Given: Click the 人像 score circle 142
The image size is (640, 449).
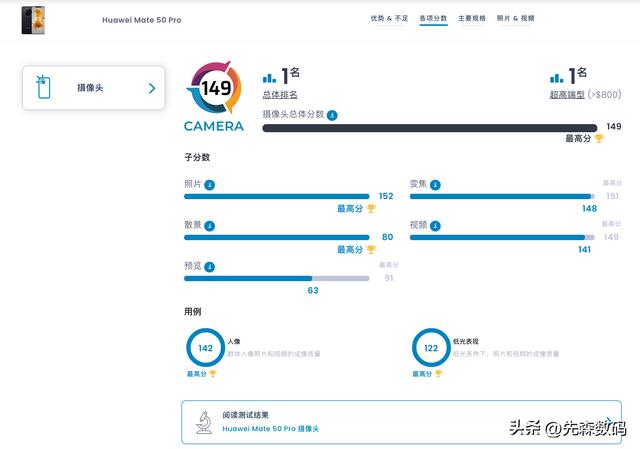Looking at the screenshot, I should 205,348.
